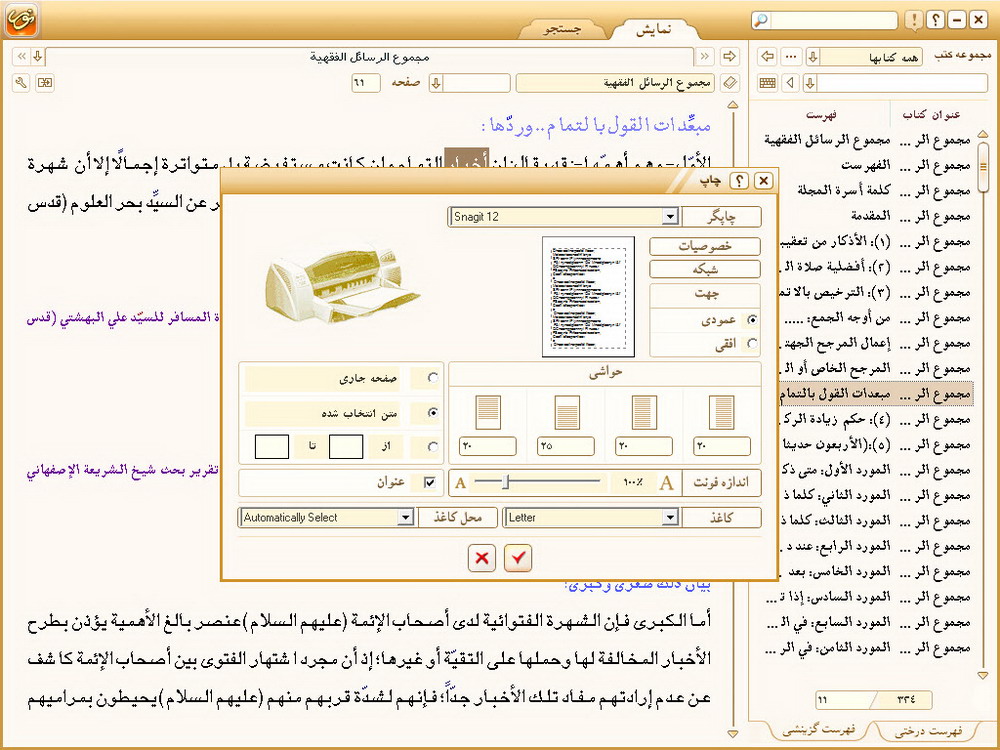Click the export page icon next to wrench
The image size is (1000, 750).
tap(45, 82)
